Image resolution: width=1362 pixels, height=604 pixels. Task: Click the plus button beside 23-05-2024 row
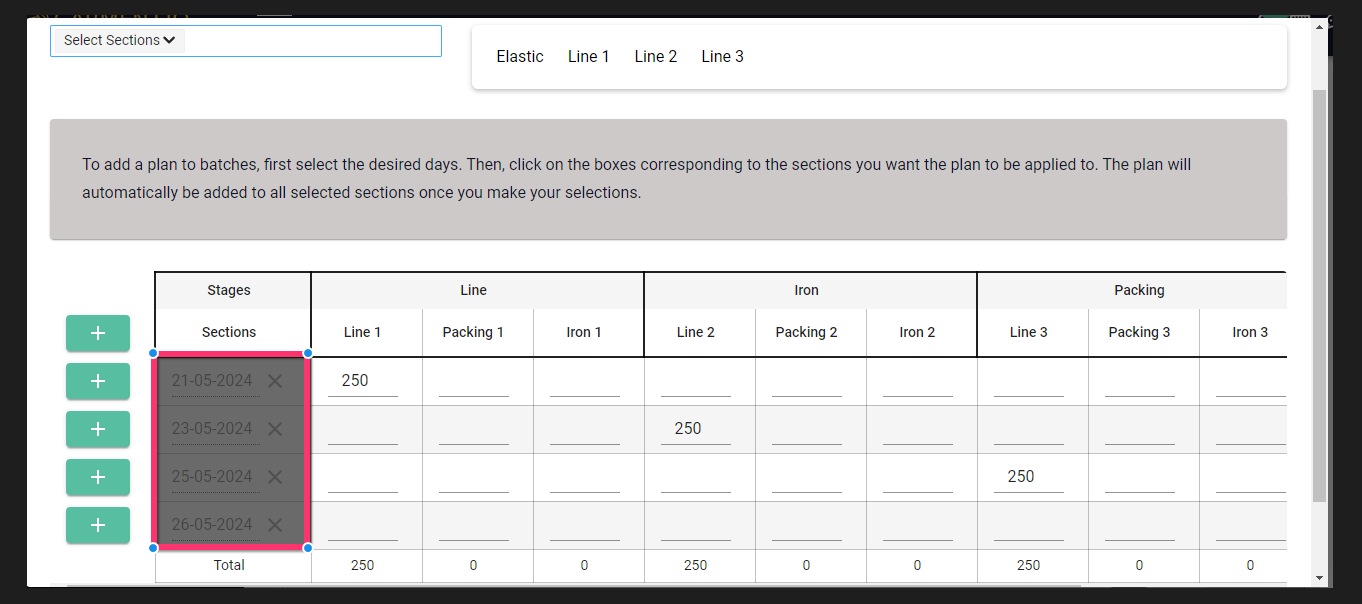[x=98, y=429]
